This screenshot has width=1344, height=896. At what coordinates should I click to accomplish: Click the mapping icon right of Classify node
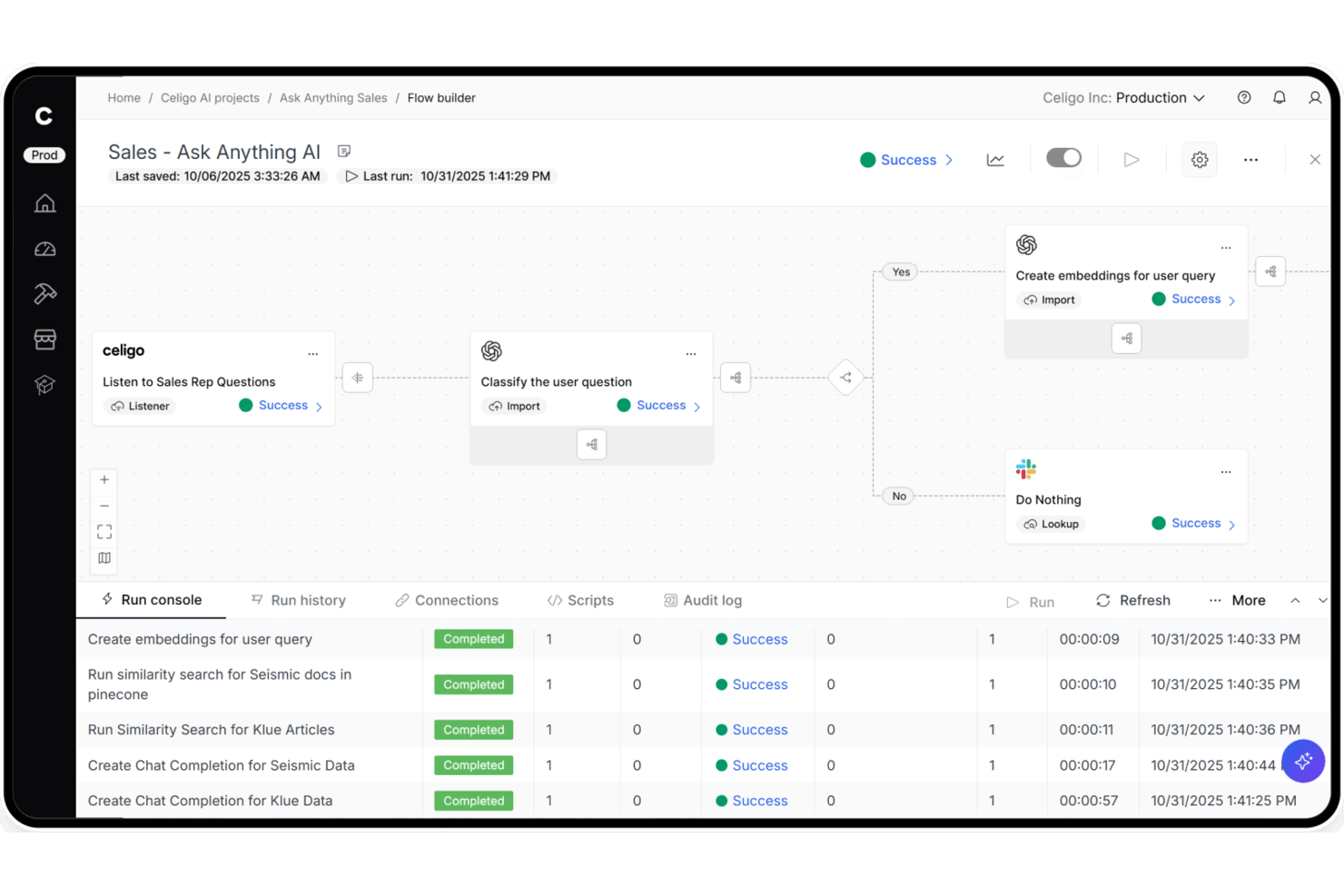pos(736,378)
